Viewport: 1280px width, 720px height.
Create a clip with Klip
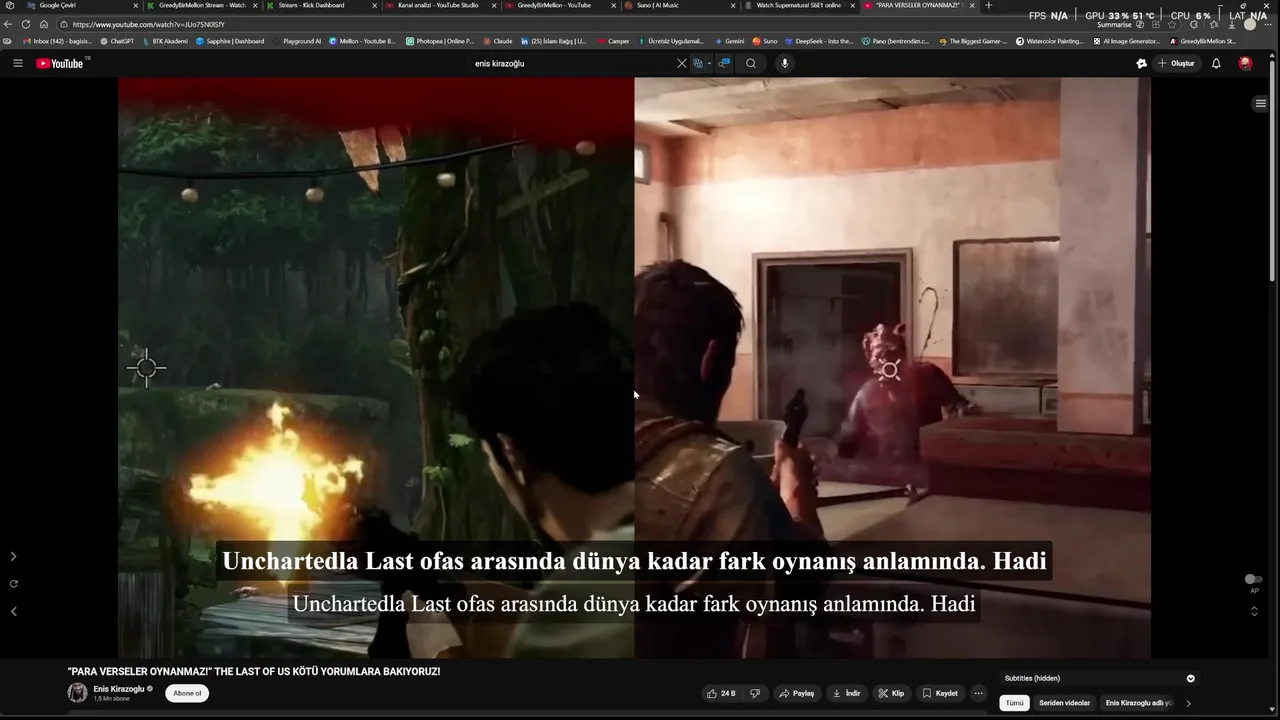click(x=891, y=693)
